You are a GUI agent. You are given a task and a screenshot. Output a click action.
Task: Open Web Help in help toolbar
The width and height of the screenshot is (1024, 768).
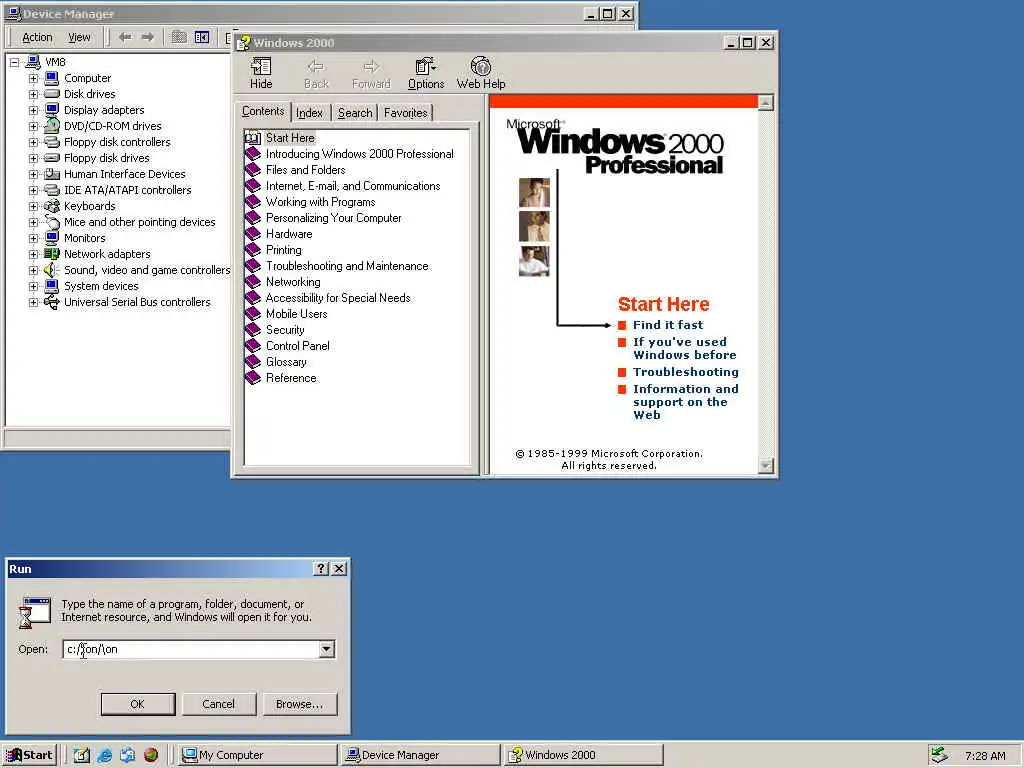click(481, 73)
